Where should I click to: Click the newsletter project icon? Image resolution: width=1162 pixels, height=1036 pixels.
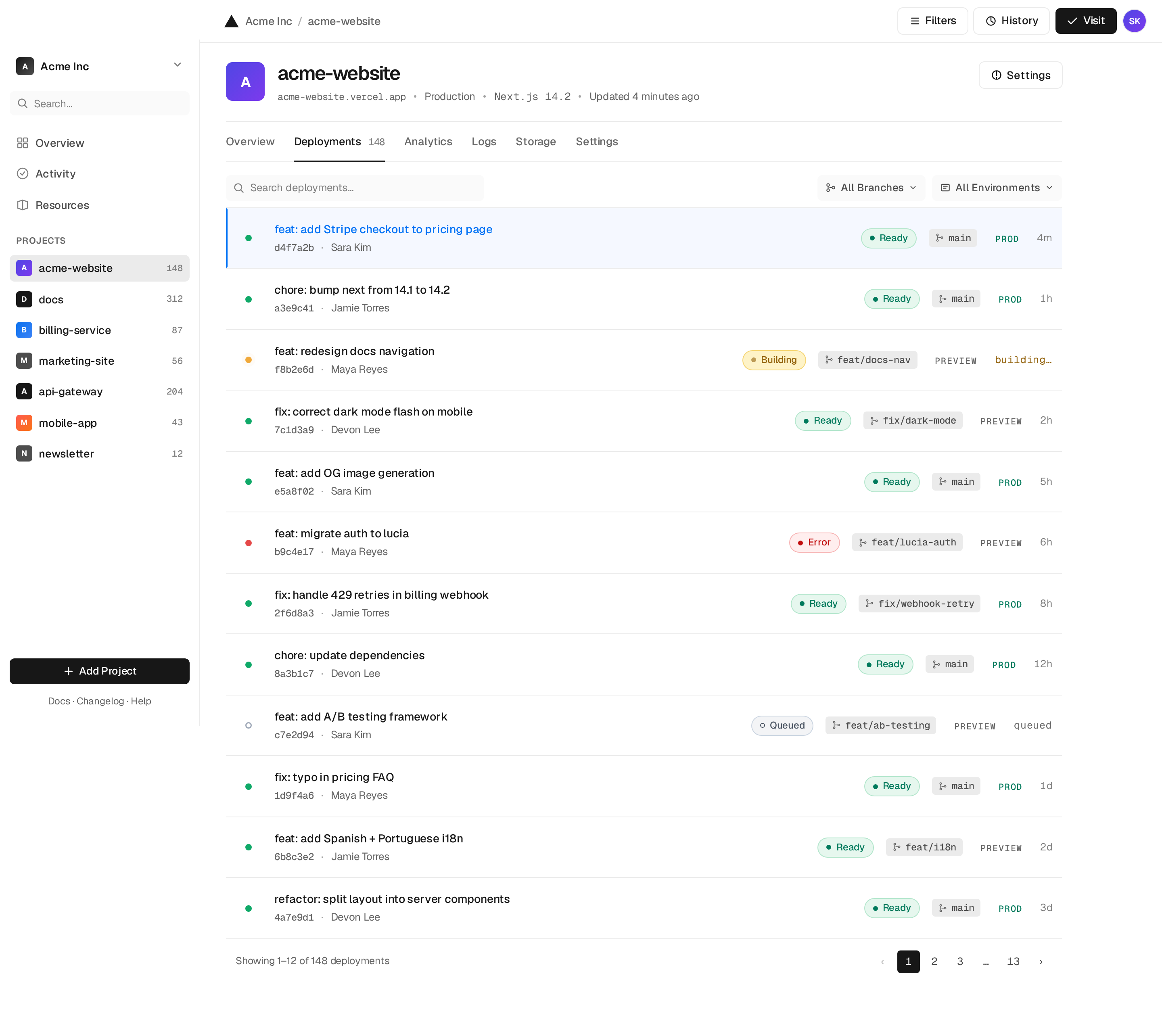point(24,453)
